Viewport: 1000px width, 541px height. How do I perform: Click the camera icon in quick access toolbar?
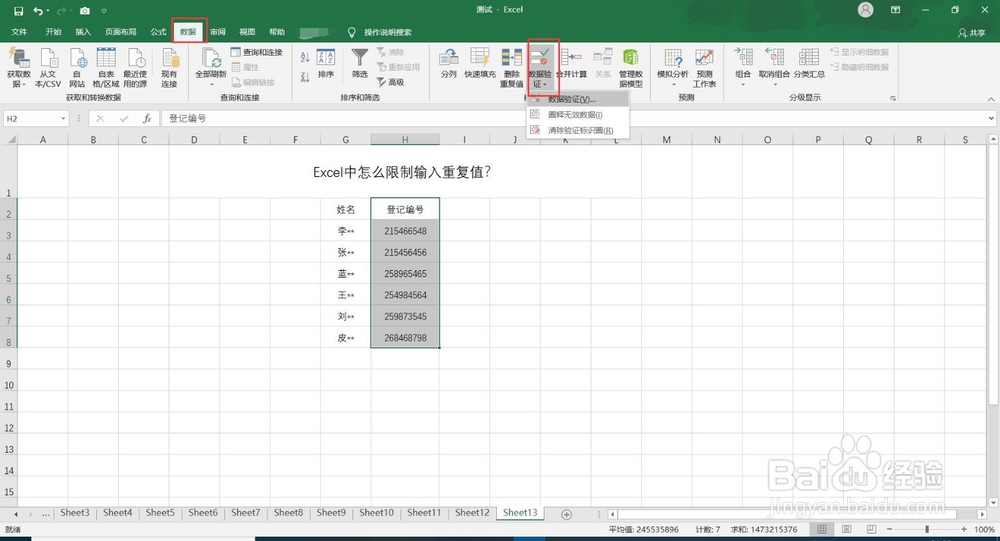click(85, 11)
